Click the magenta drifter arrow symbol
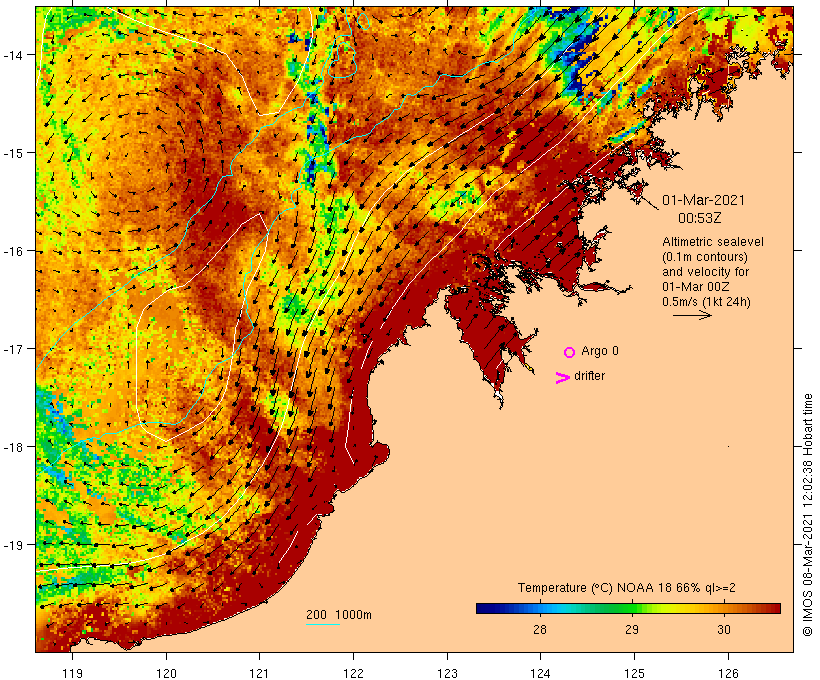 pos(562,378)
